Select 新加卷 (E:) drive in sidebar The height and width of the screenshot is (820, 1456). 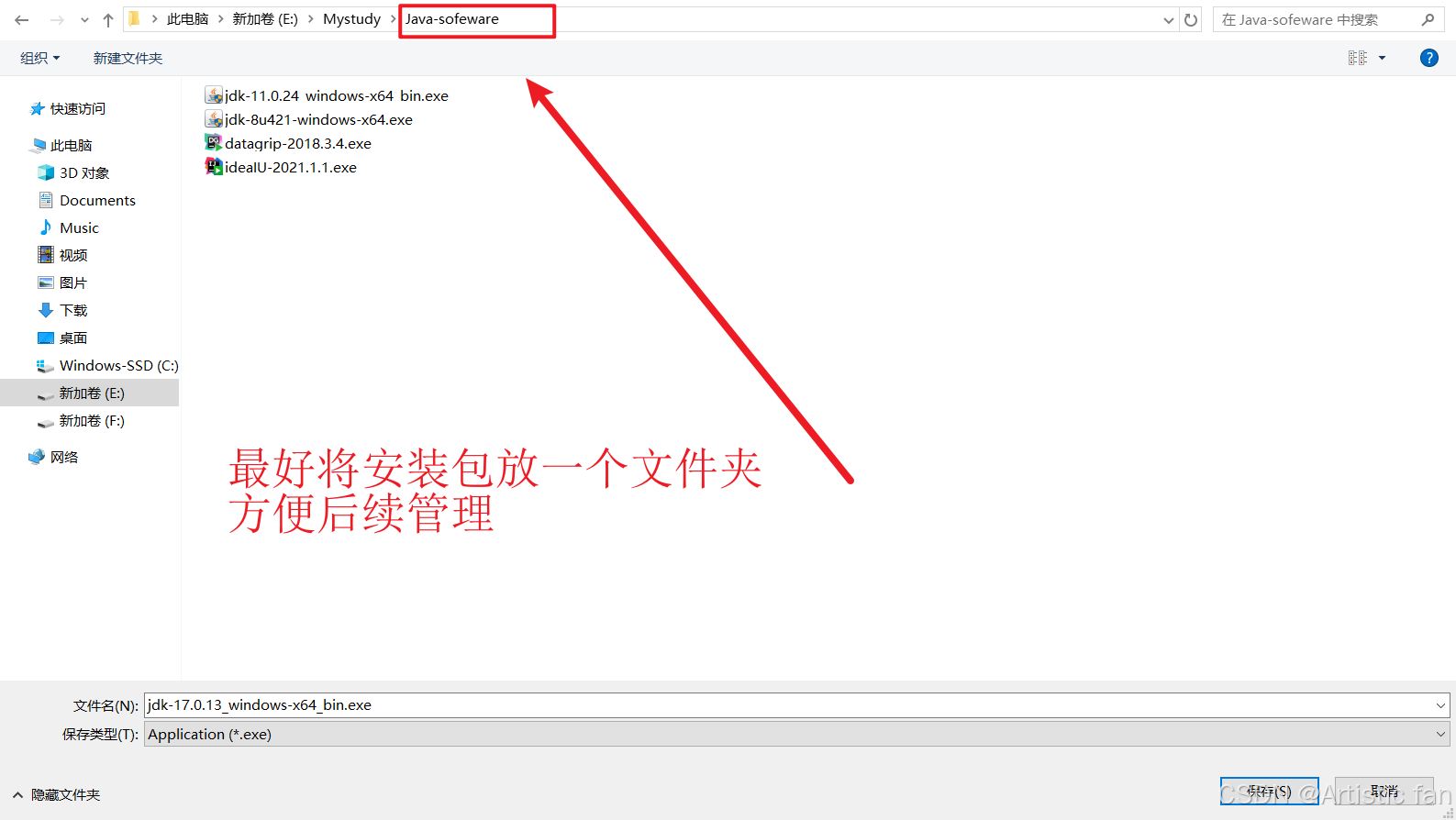tap(92, 393)
